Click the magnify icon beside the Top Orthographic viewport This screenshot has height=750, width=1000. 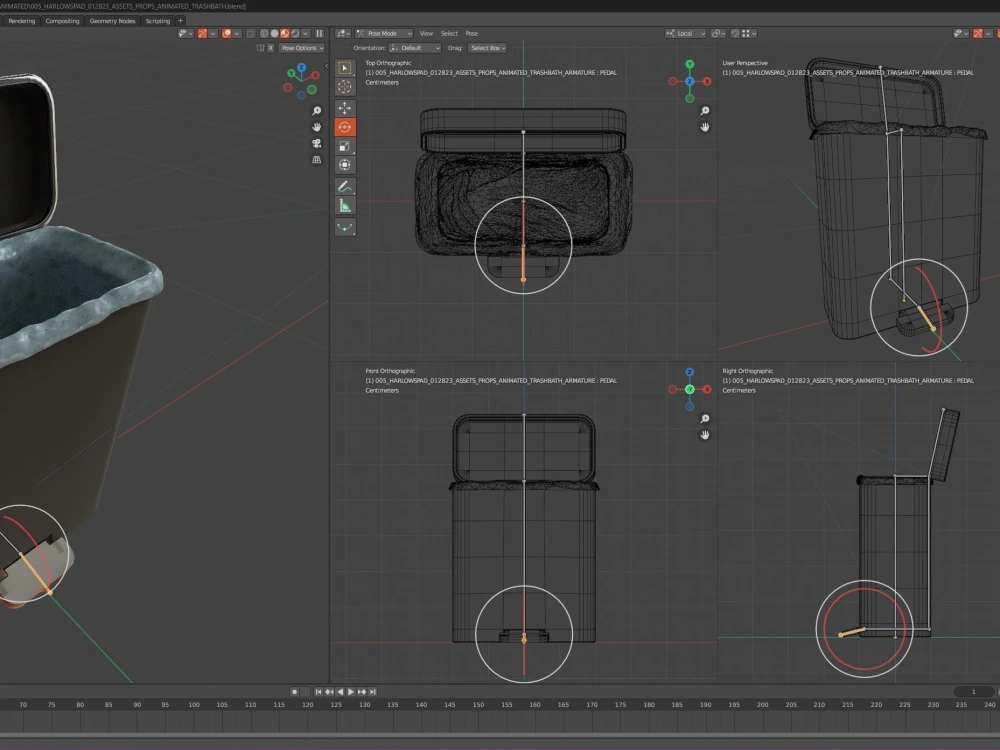pos(705,110)
